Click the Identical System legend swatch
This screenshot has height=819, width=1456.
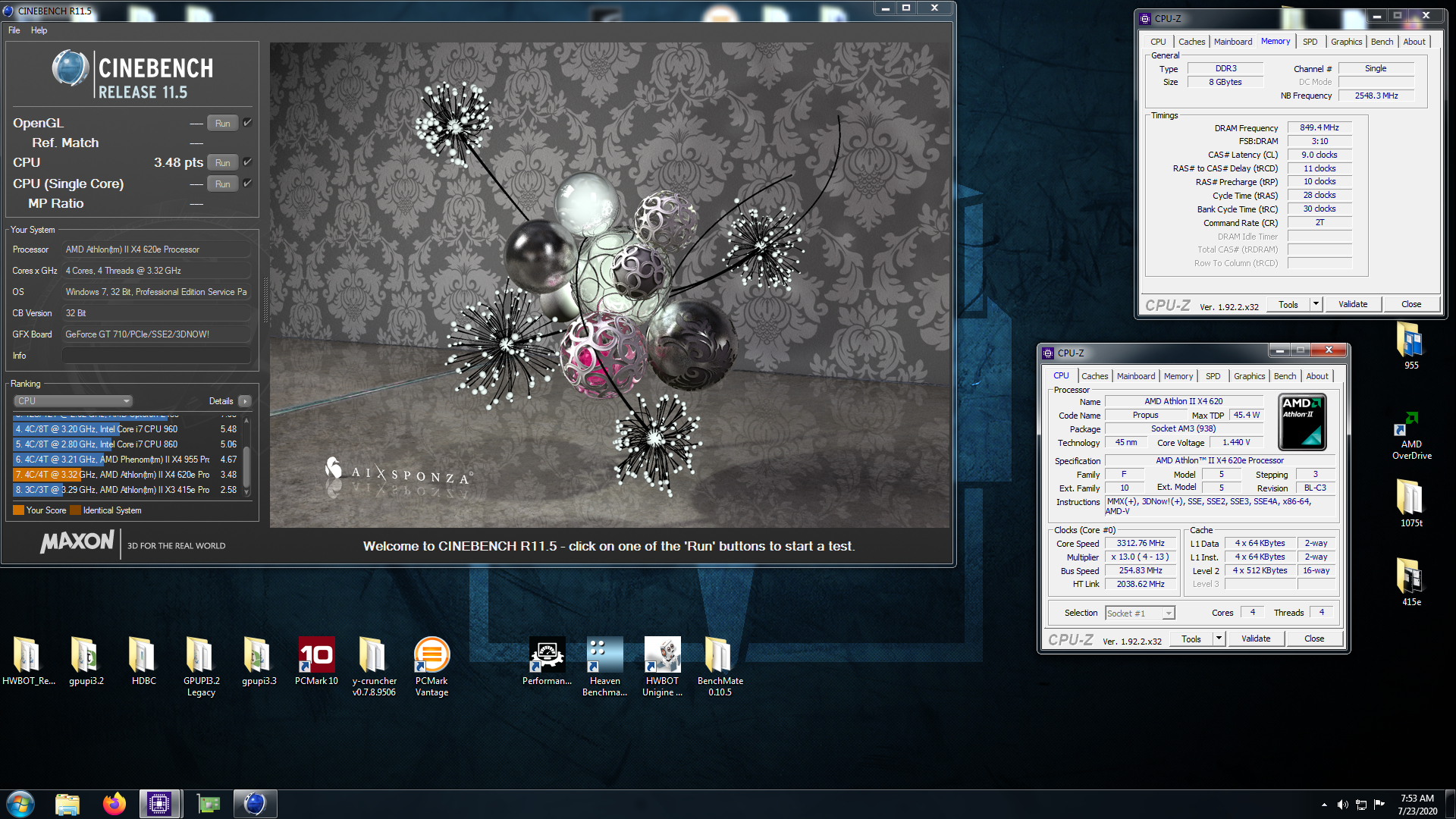tap(75, 510)
